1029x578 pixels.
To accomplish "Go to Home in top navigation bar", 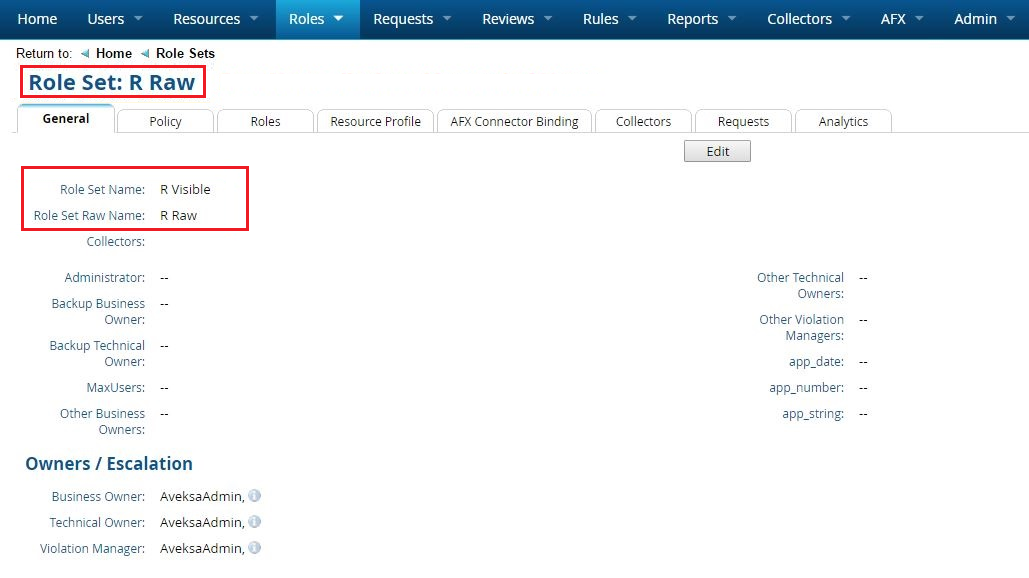I will (x=38, y=19).
